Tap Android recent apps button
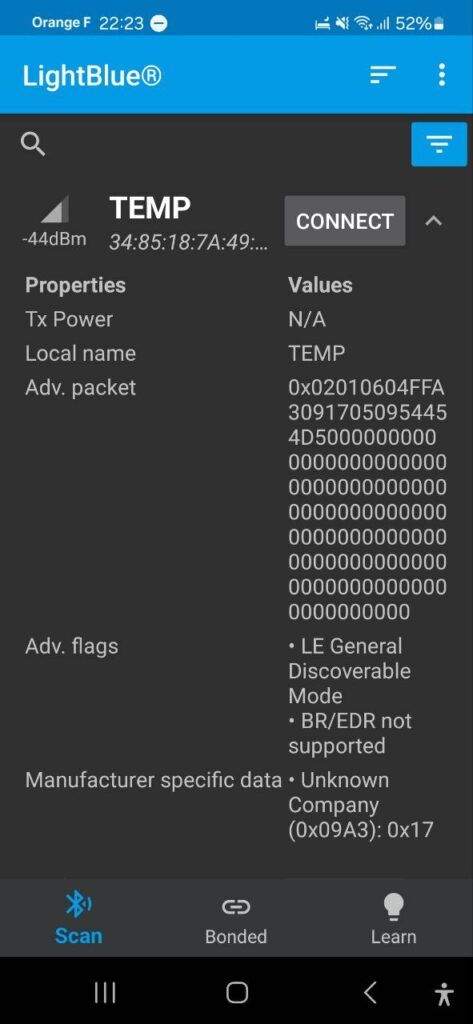 point(105,993)
